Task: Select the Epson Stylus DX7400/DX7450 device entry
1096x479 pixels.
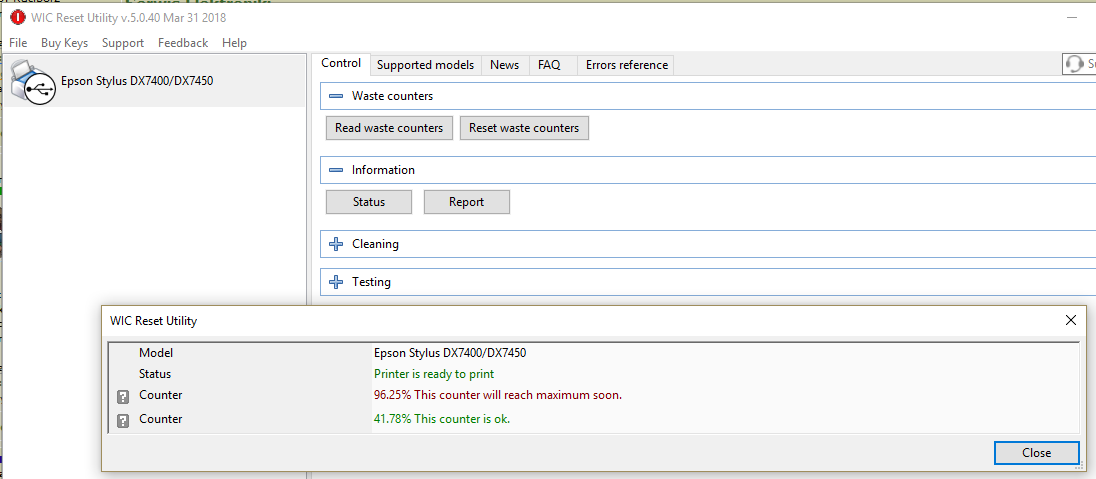Action: 155,81
